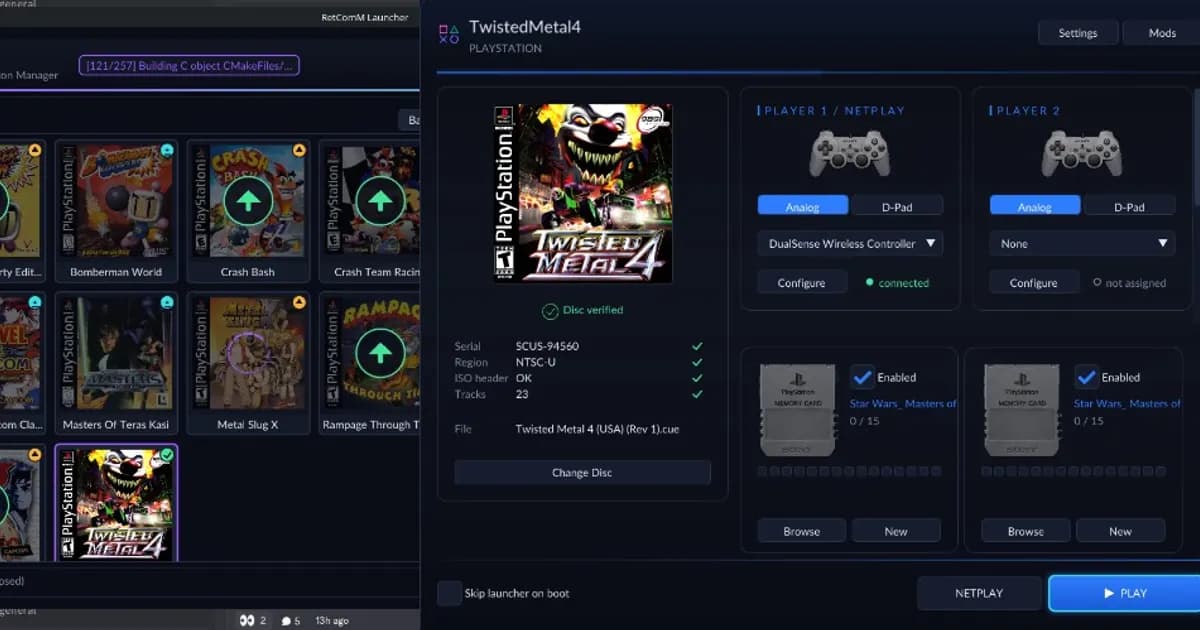Browse for a Player 1 memory card
1200x630 pixels.
click(x=802, y=531)
